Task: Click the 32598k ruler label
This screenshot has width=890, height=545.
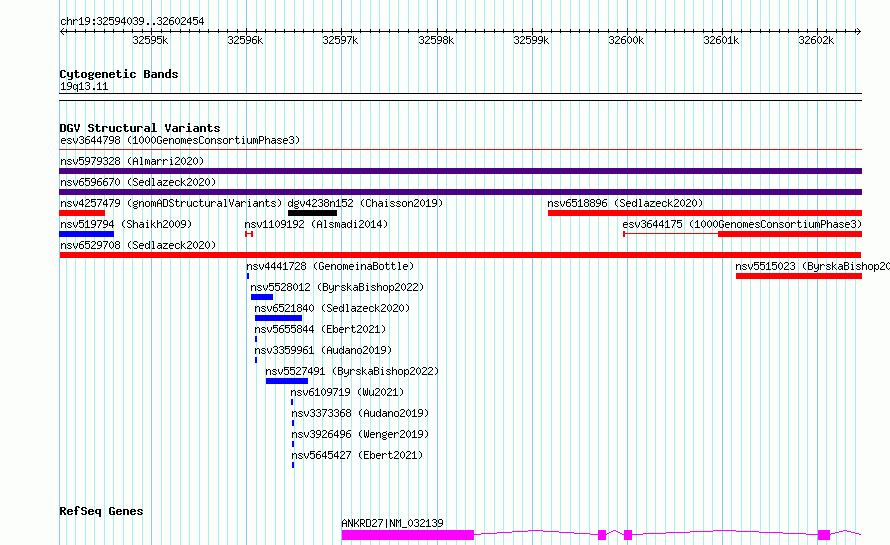Action: point(436,40)
